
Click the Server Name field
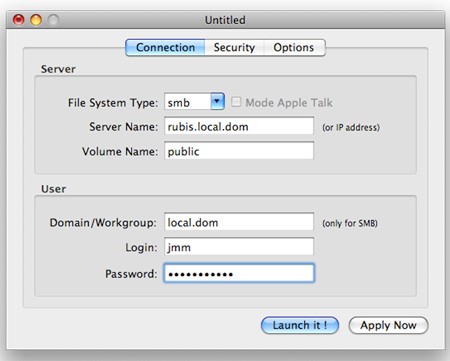pyautogui.click(x=239, y=126)
